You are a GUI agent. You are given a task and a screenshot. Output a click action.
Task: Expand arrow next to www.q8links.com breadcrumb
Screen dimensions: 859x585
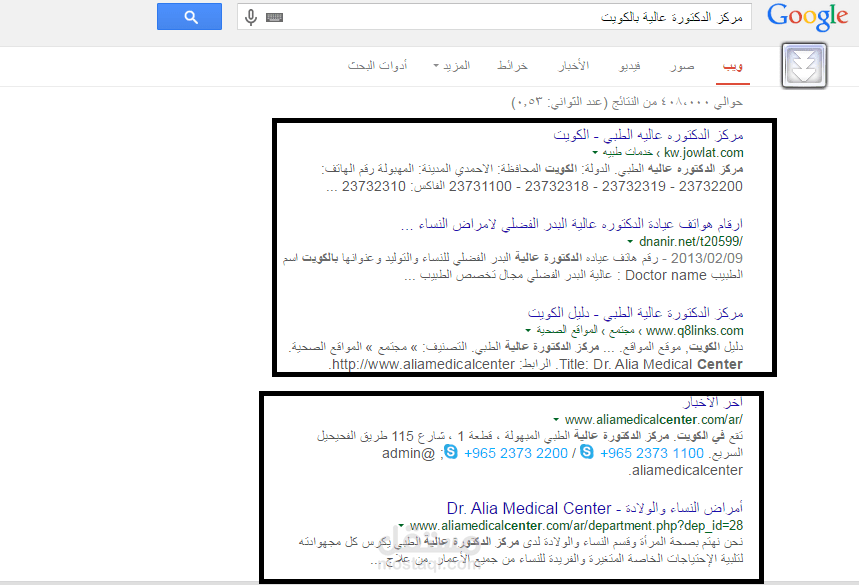(x=528, y=330)
